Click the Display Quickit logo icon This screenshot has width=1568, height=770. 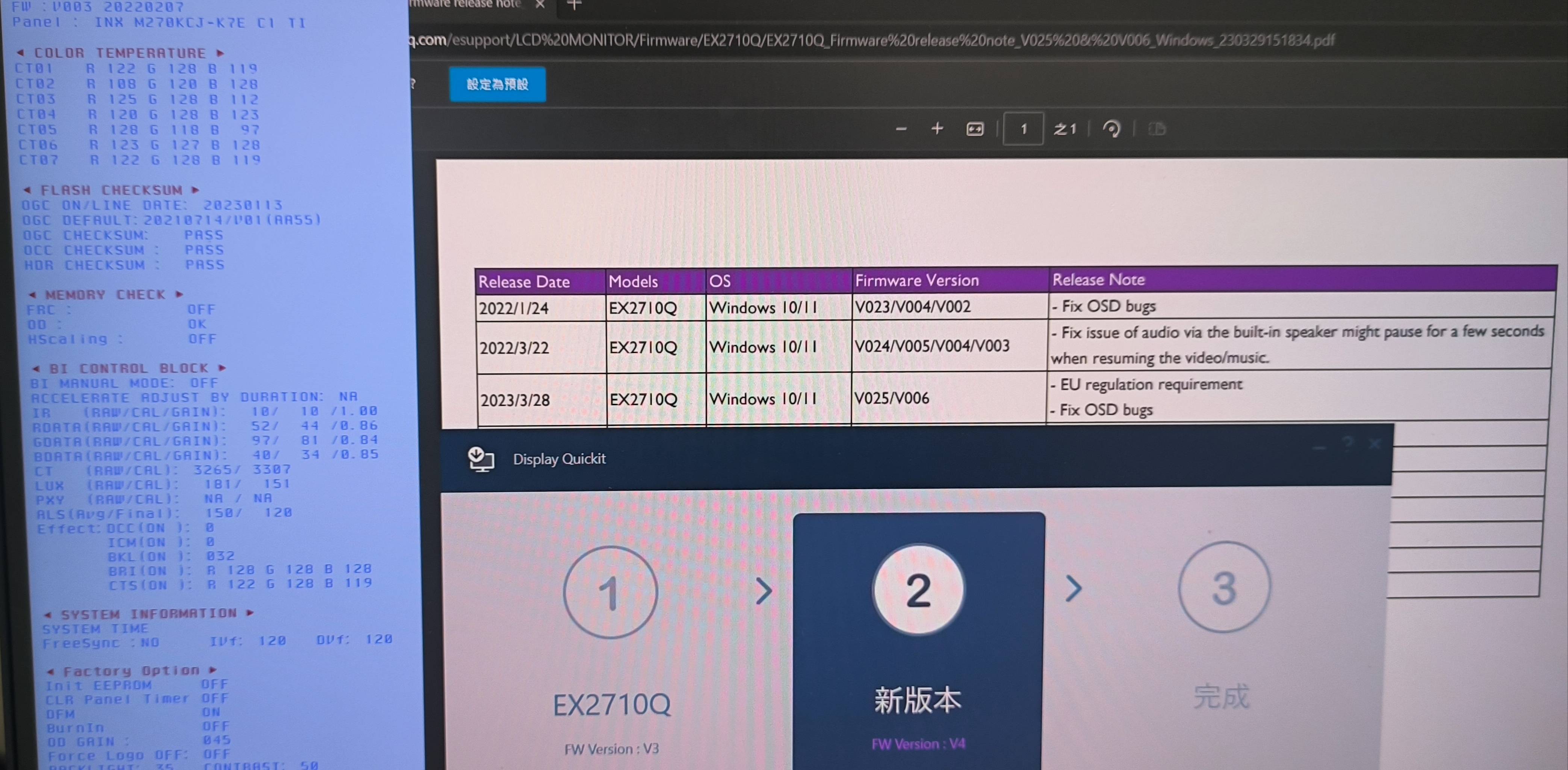(x=481, y=459)
